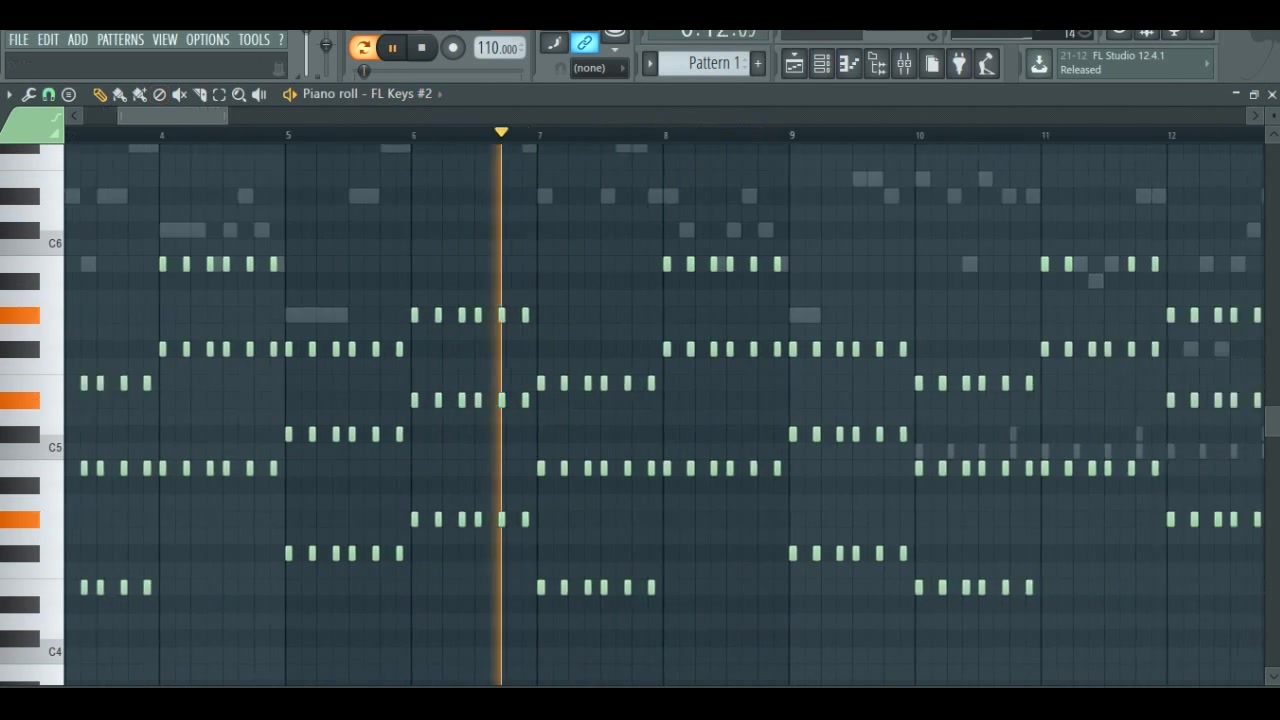Viewport: 1280px width, 720px height.
Task: Click bar 8 on the timeline ruler
Action: (x=666, y=135)
